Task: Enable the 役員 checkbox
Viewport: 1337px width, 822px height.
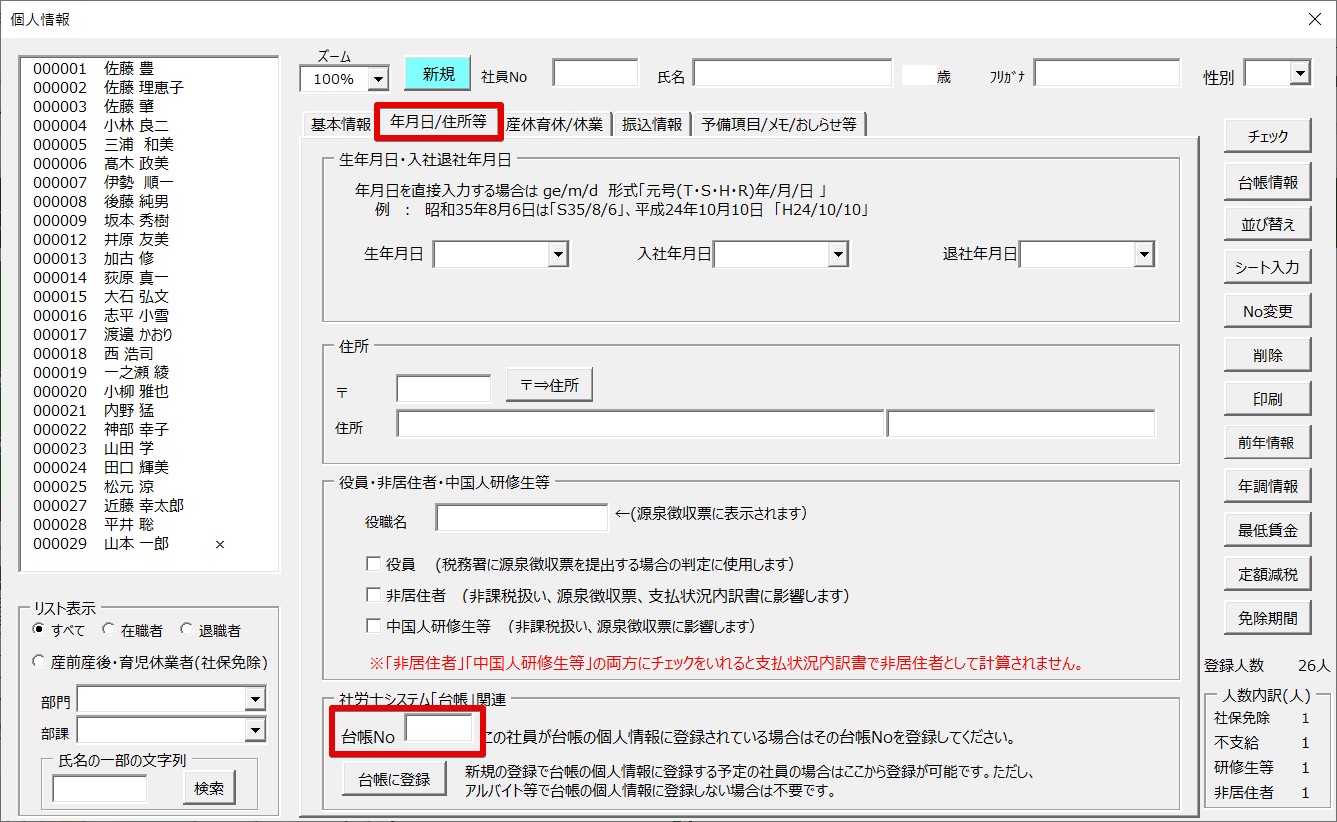Action: (374, 564)
